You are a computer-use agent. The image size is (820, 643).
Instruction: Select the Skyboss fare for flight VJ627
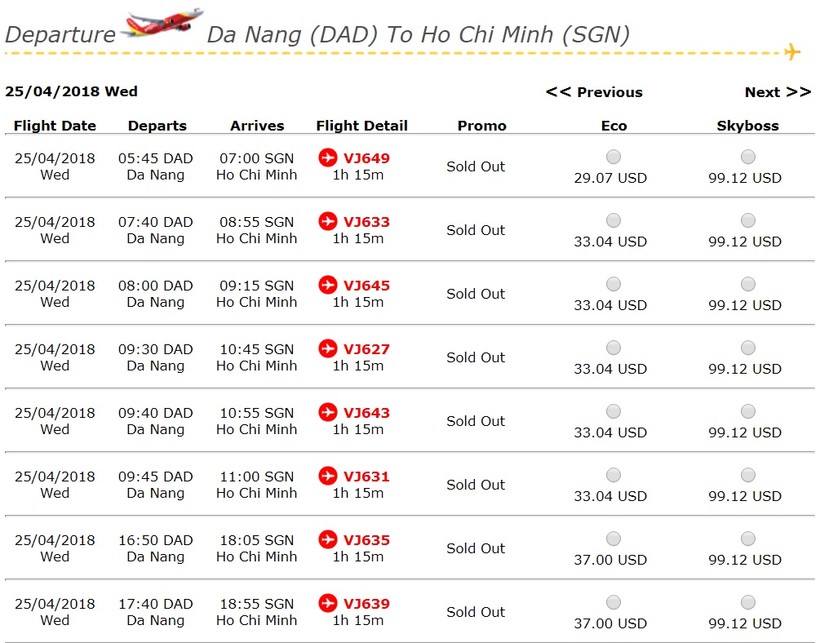tap(748, 348)
